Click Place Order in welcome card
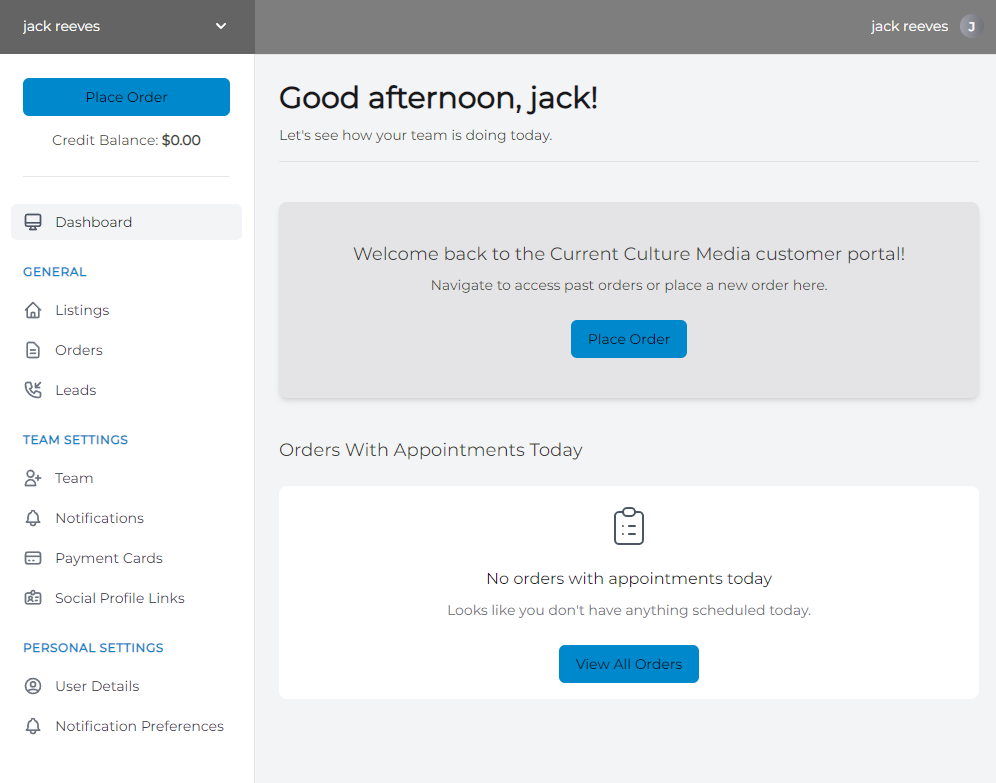This screenshot has height=783, width=996. (629, 339)
